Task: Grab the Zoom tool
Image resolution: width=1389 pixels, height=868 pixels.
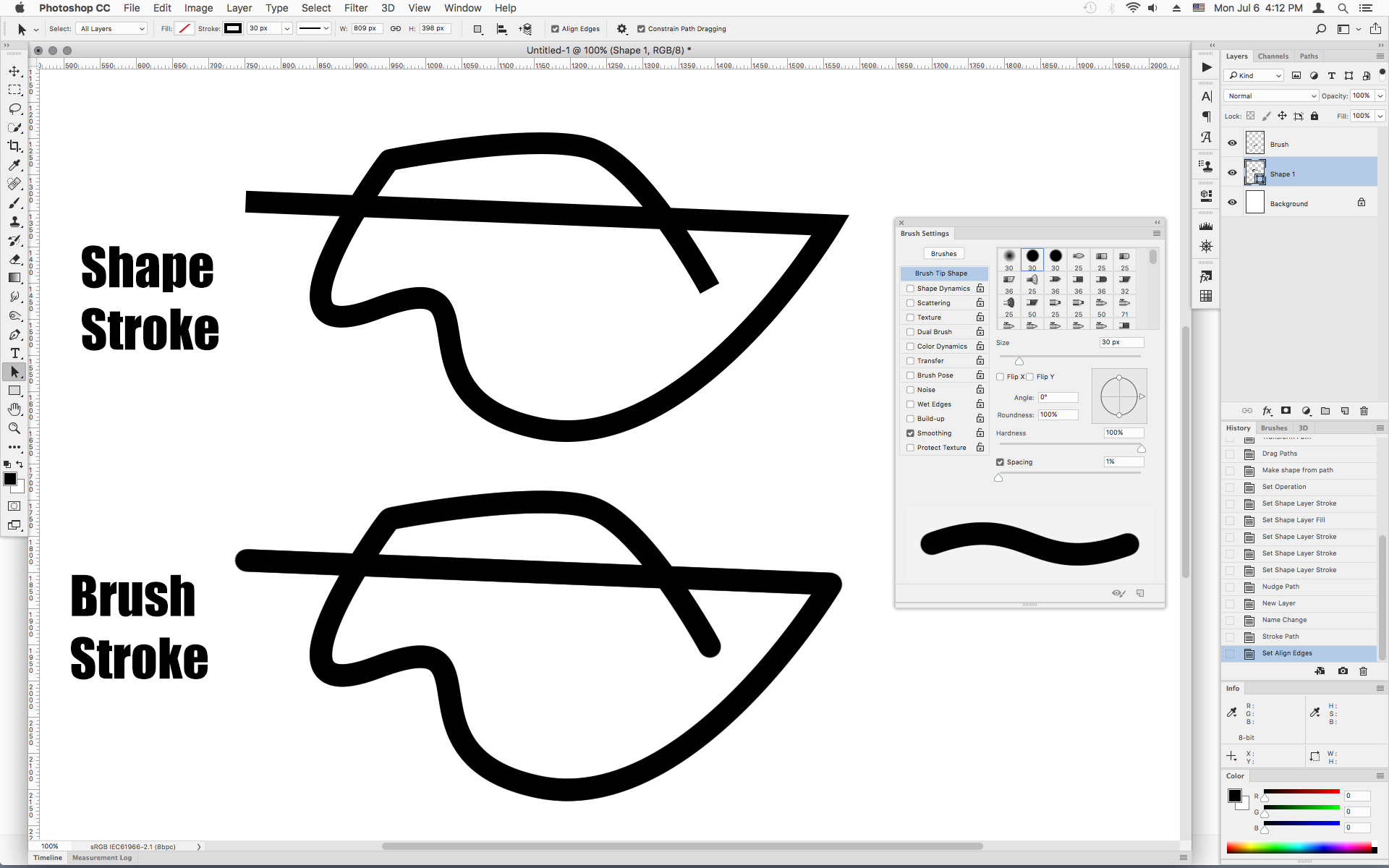Action: coord(14,428)
